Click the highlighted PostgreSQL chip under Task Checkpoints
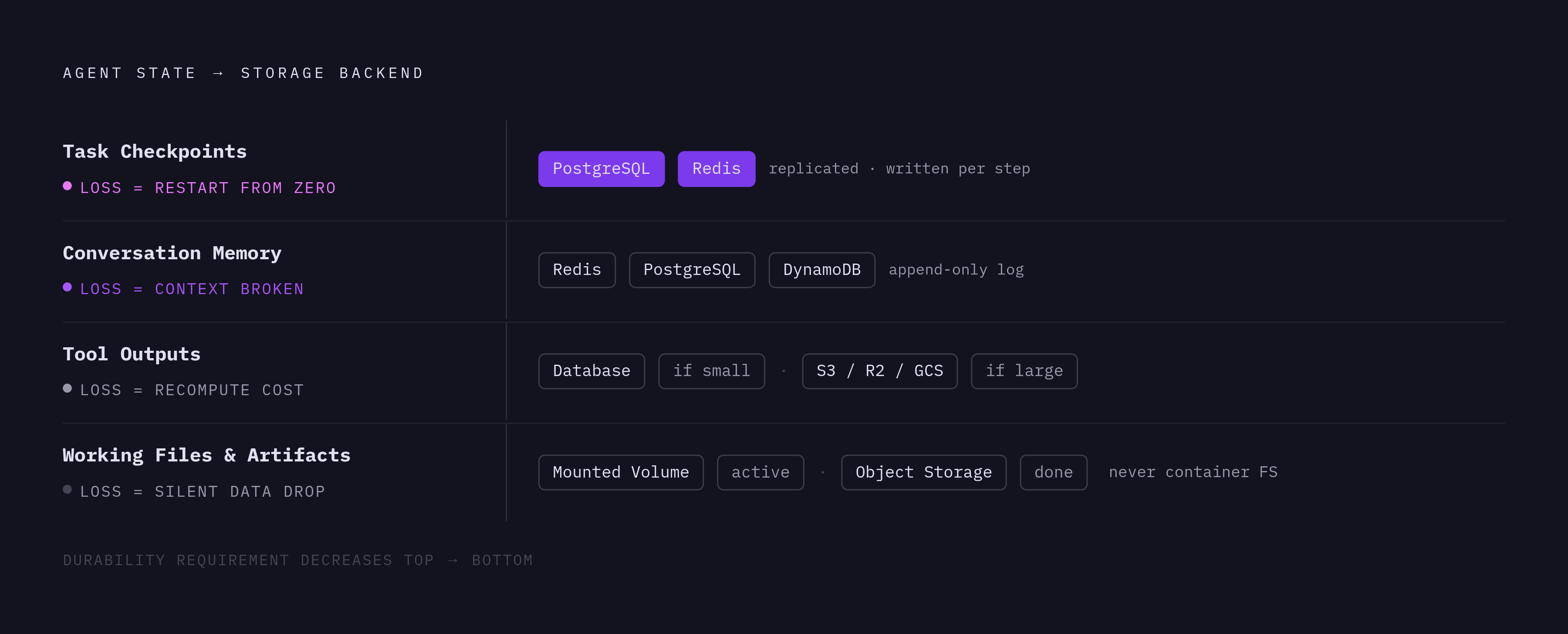The height and width of the screenshot is (634, 1568). [x=601, y=169]
